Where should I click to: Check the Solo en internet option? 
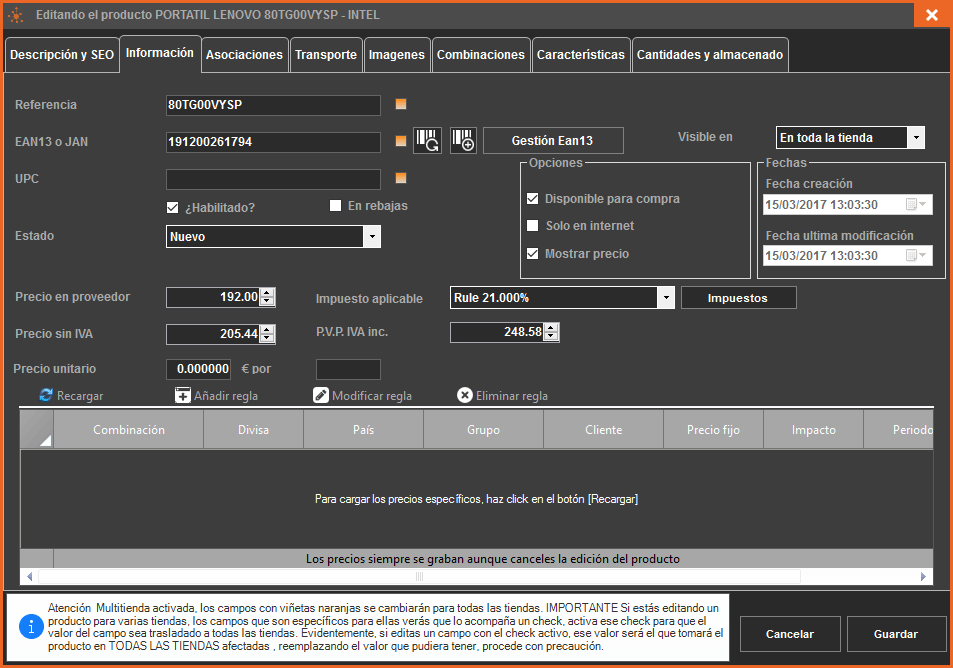[532, 226]
